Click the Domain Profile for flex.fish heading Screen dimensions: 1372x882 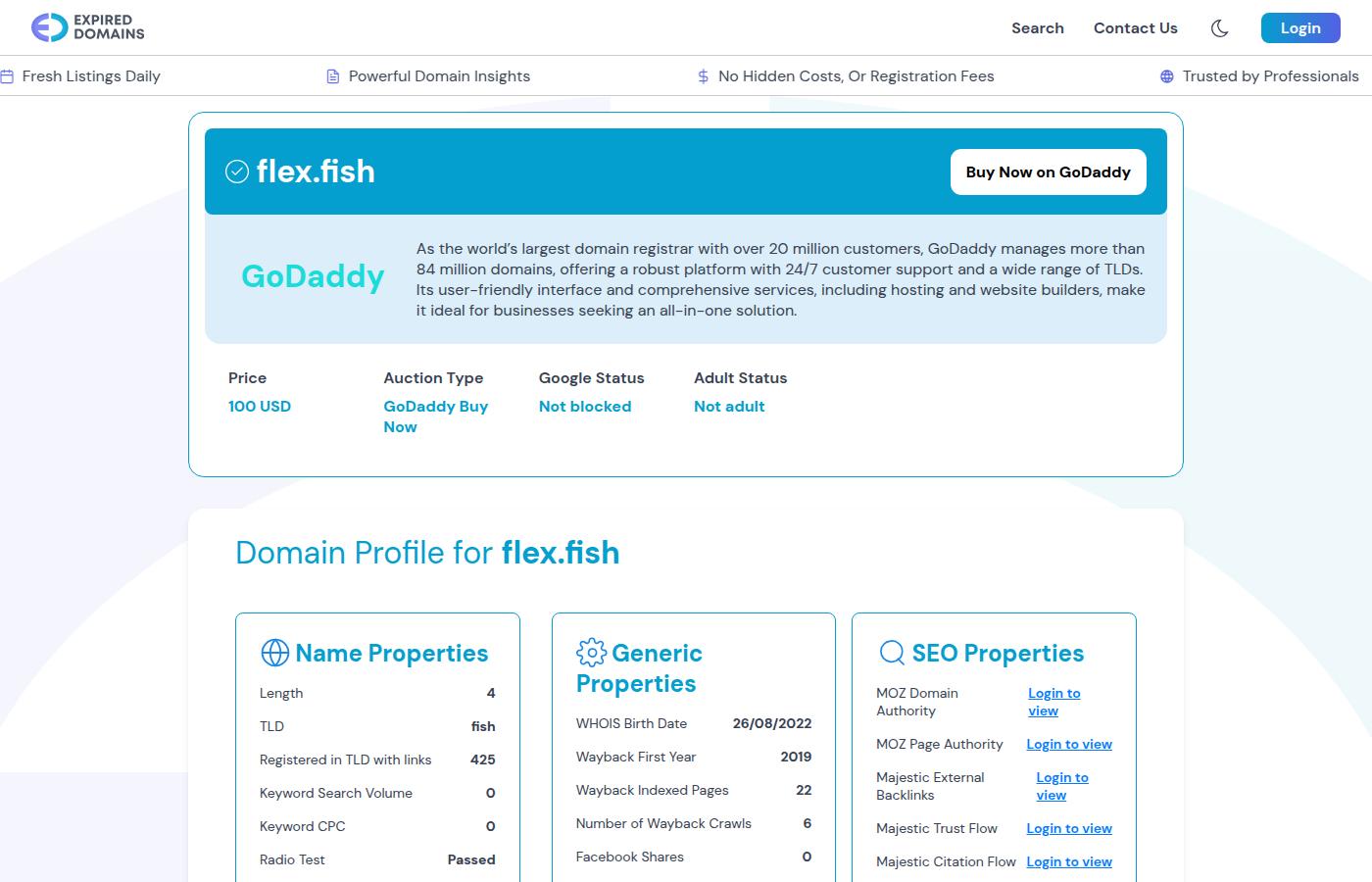pyautogui.click(x=428, y=553)
